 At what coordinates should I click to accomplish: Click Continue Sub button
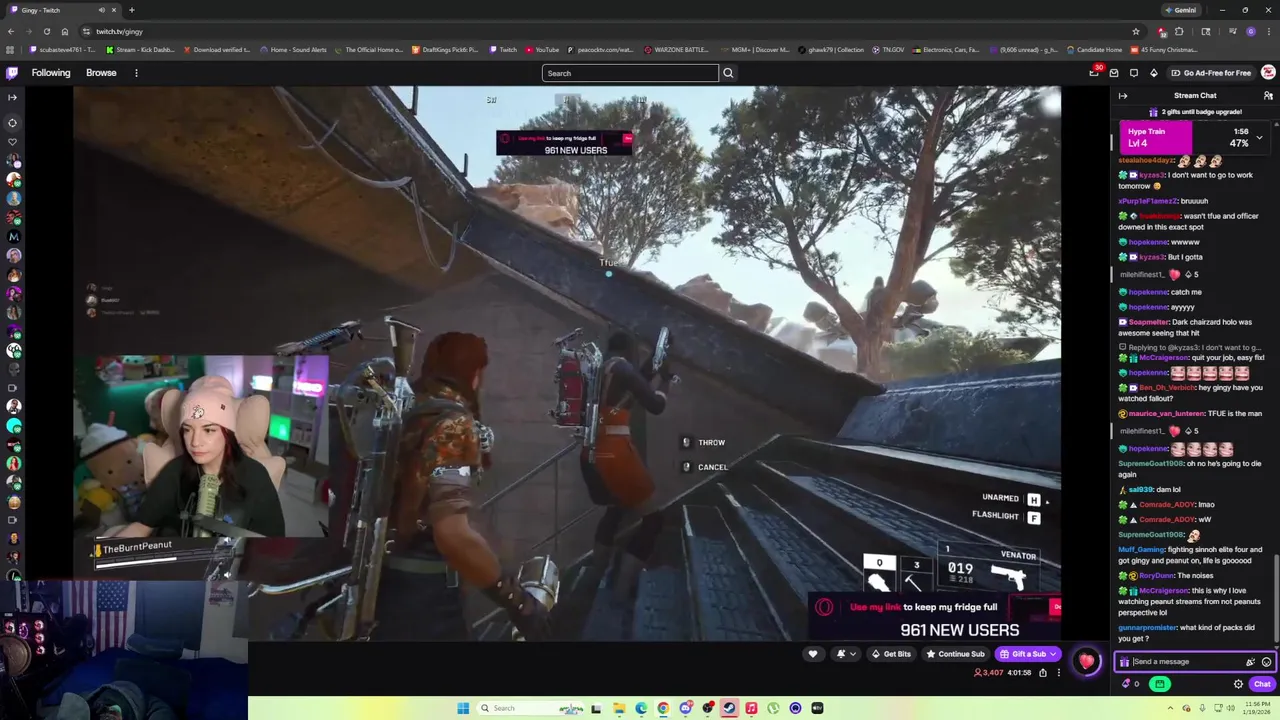pos(956,654)
